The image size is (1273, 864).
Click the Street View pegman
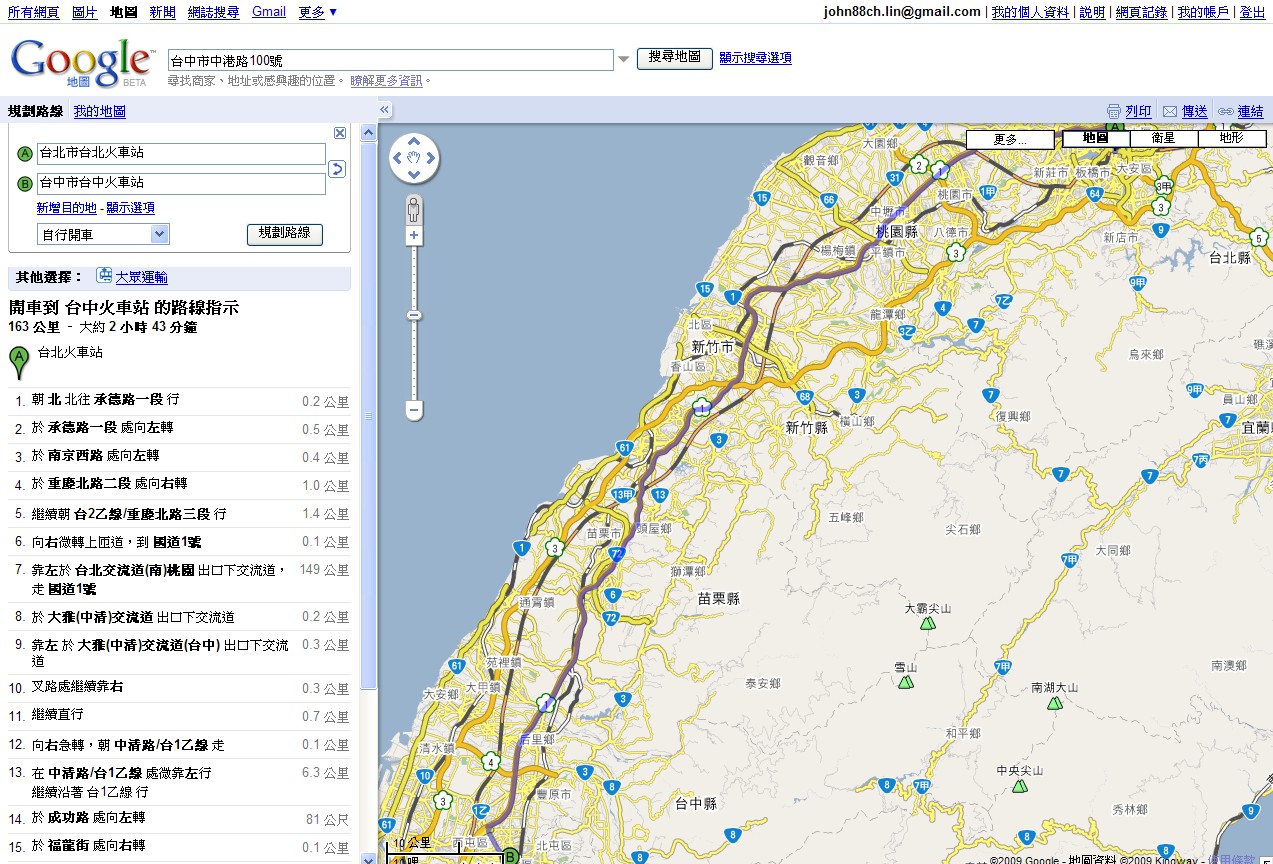[413, 210]
